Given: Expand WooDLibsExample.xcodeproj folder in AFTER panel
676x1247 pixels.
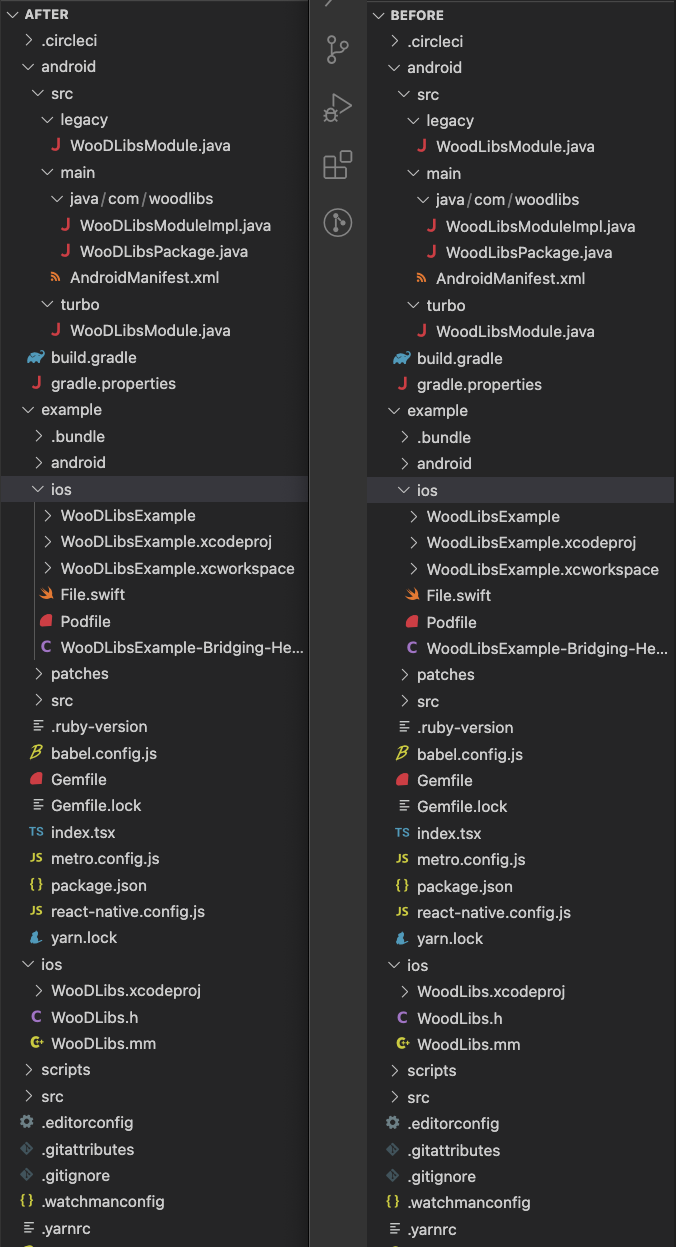Looking at the screenshot, I should (x=48, y=541).
